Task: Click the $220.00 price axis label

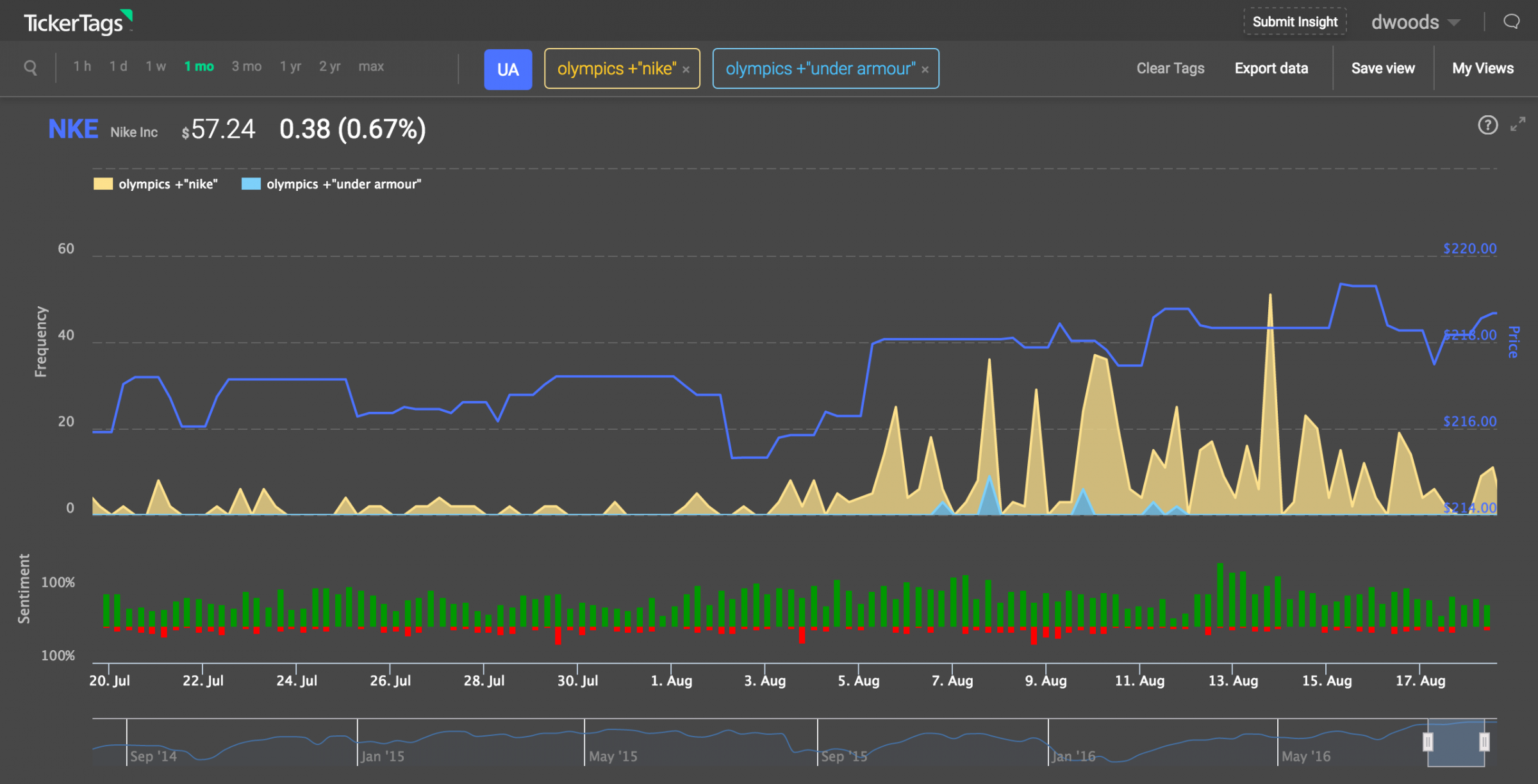Action: point(1470,249)
